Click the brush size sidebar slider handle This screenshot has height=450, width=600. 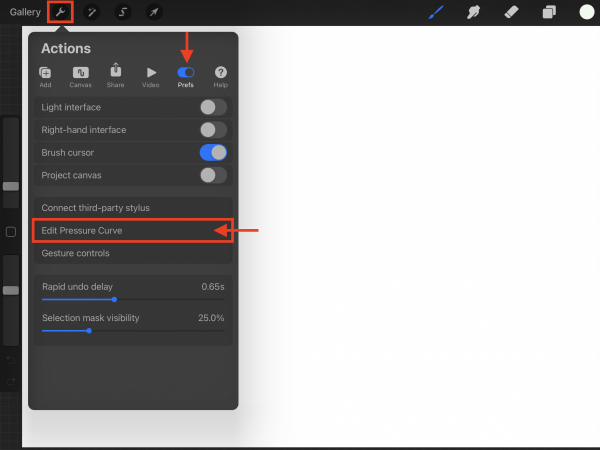pos(11,186)
